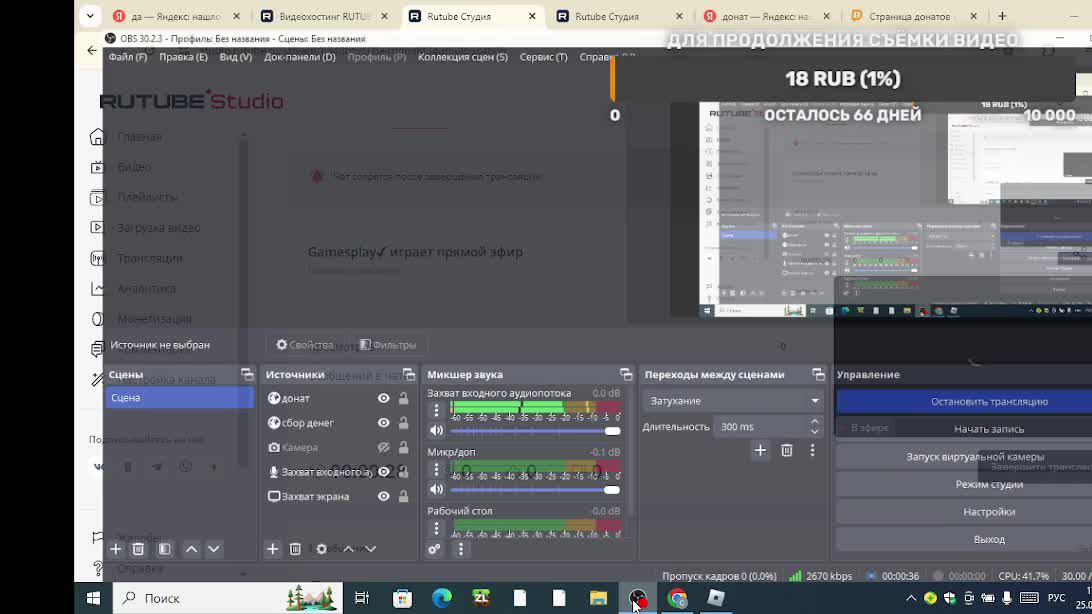The image size is (1092, 614).
Task: Open three-dot menu for Захват входного аудиопотока channel
Action: coord(437,411)
